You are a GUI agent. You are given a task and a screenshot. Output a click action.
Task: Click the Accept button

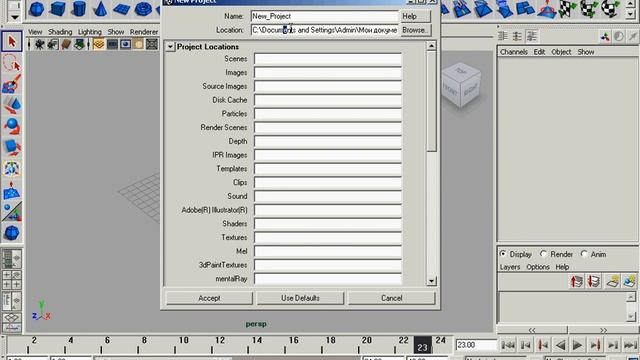(x=209, y=298)
